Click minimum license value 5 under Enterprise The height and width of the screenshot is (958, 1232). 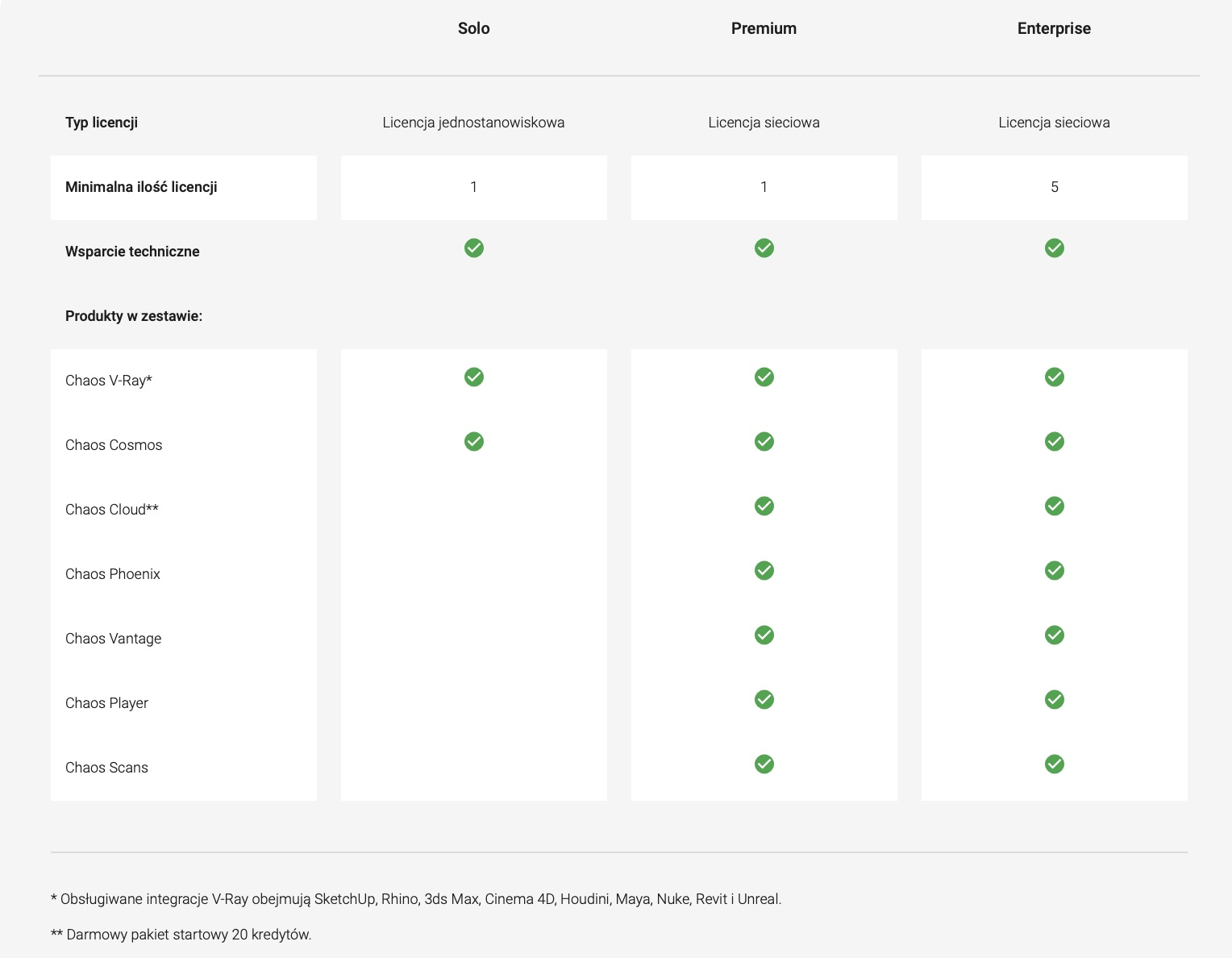pyautogui.click(x=1055, y=187)
